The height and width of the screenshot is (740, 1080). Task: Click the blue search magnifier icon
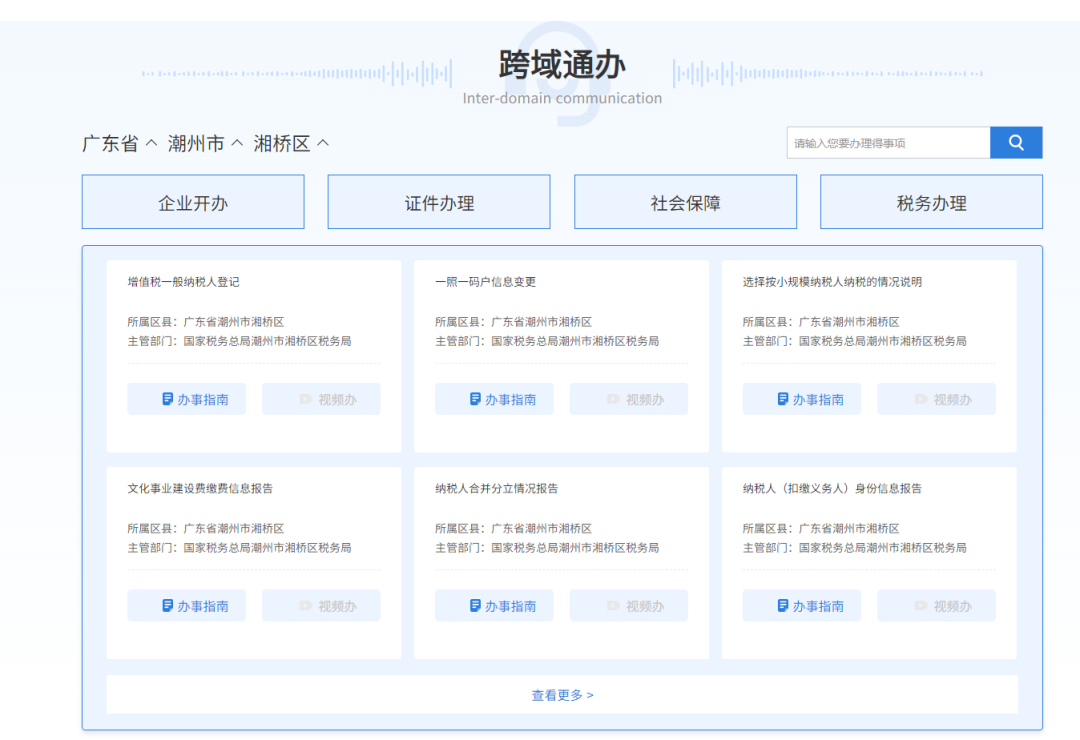1016,142
